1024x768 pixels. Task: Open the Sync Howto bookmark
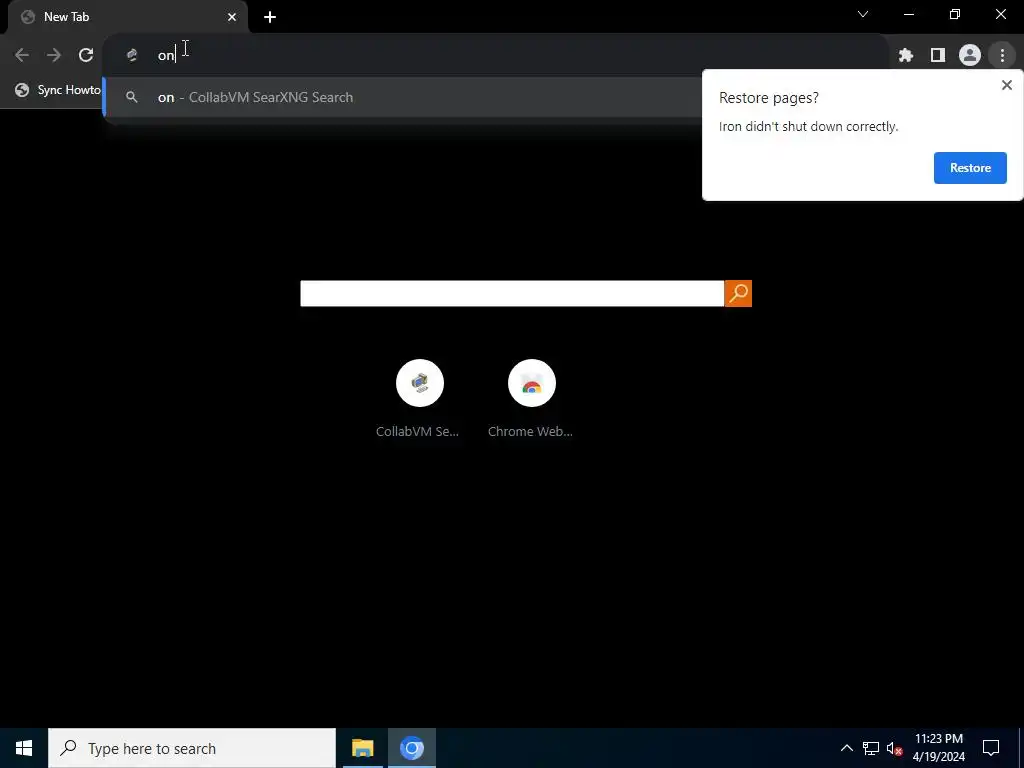pos(58,90)
